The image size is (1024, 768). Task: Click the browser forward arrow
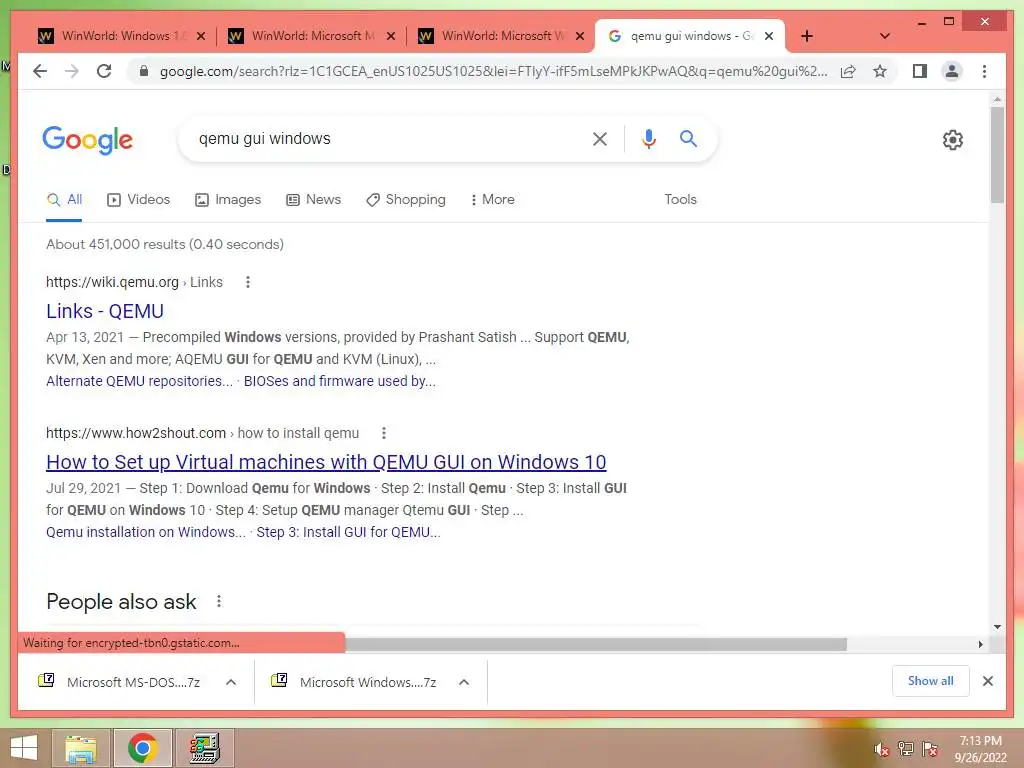(x=72, y=71)
